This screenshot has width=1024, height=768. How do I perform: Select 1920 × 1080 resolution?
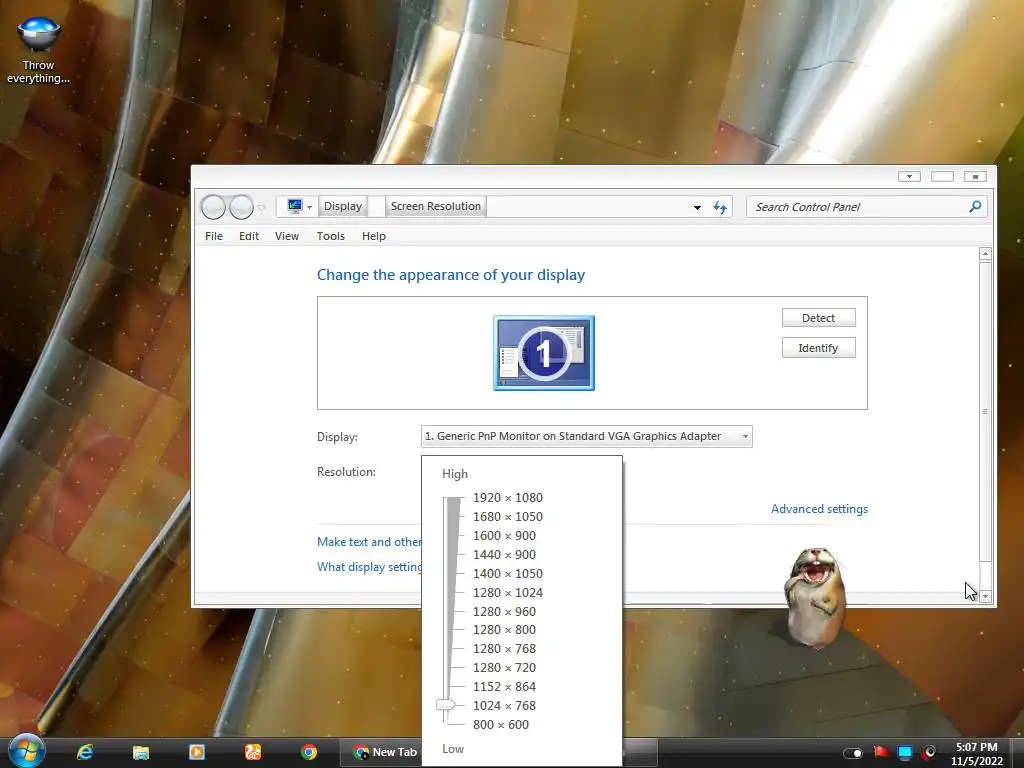tap(507, 498)
